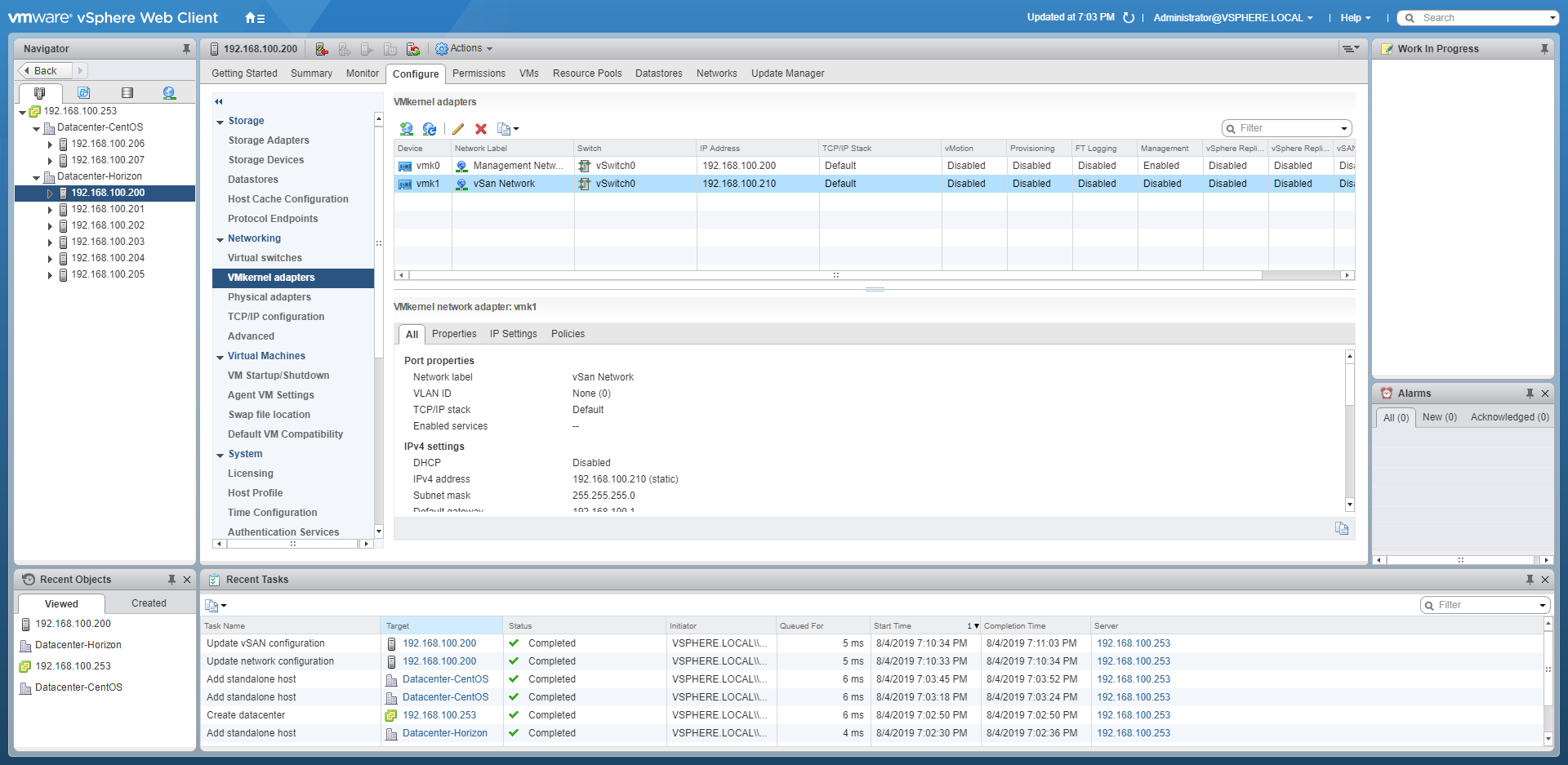Expand host 192.168.100.201 in the tree
The height and width of the screenshot is (765, 1568).
tap(50, 210)
